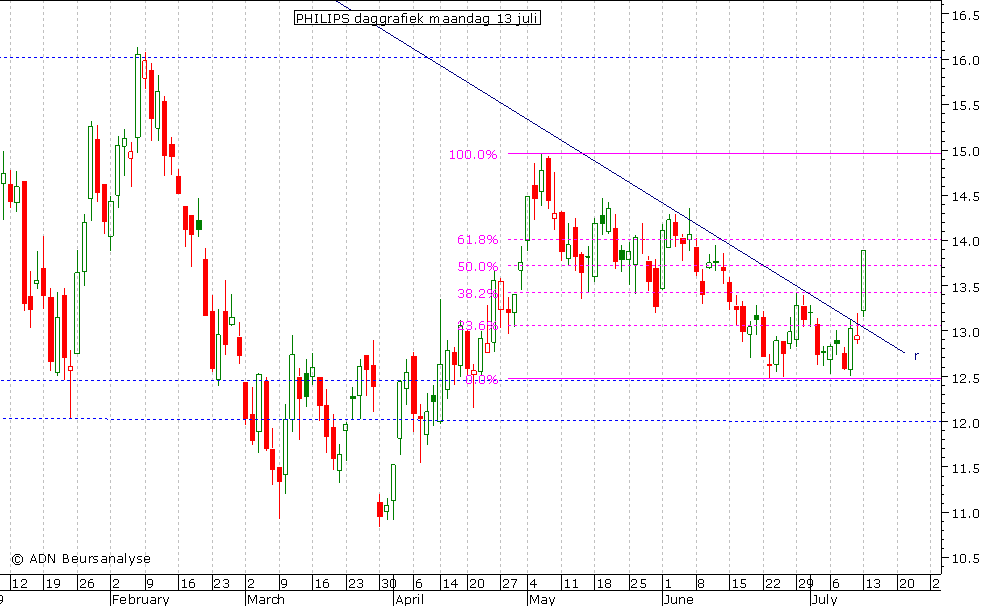The height and width of the screenshot is (606, 982).
Task: Click the 13.5 price axis value
Action: 966,288
